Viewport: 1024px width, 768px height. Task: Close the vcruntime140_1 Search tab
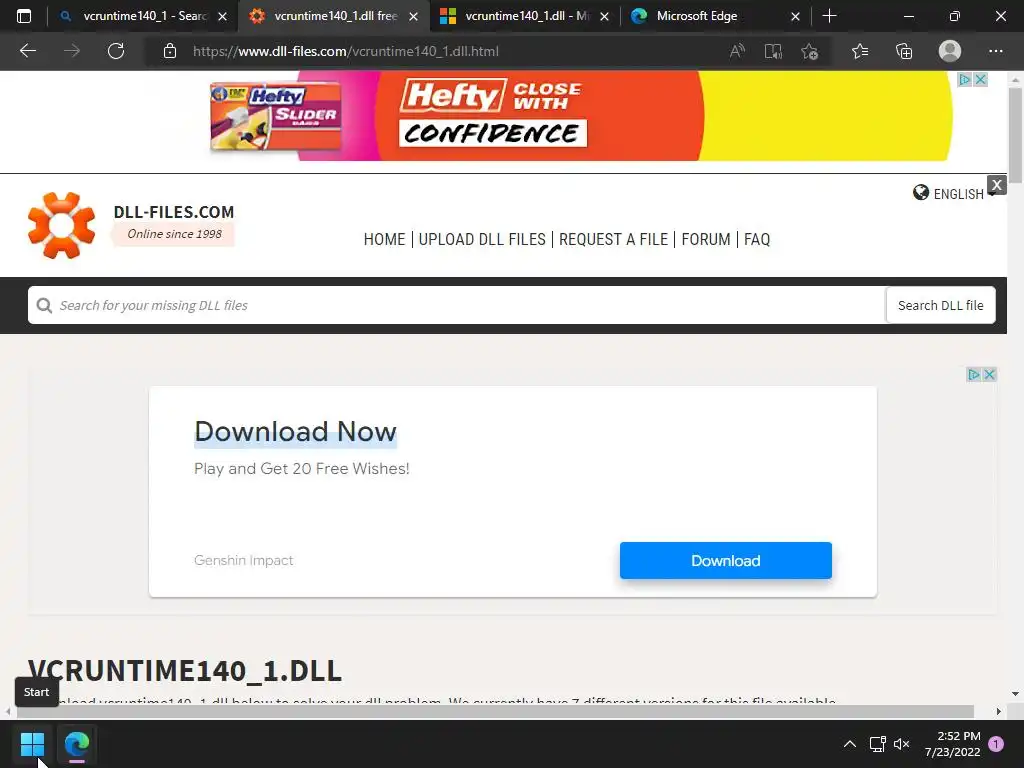coord(223,16)
